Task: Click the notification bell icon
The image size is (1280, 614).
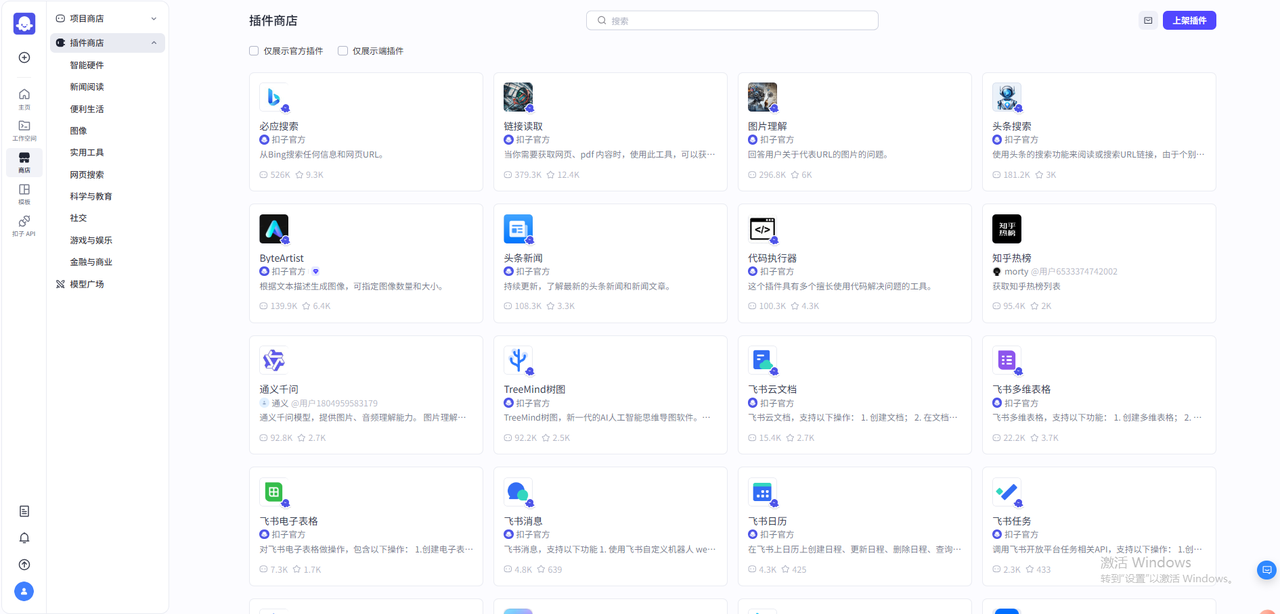Action: 24,538
